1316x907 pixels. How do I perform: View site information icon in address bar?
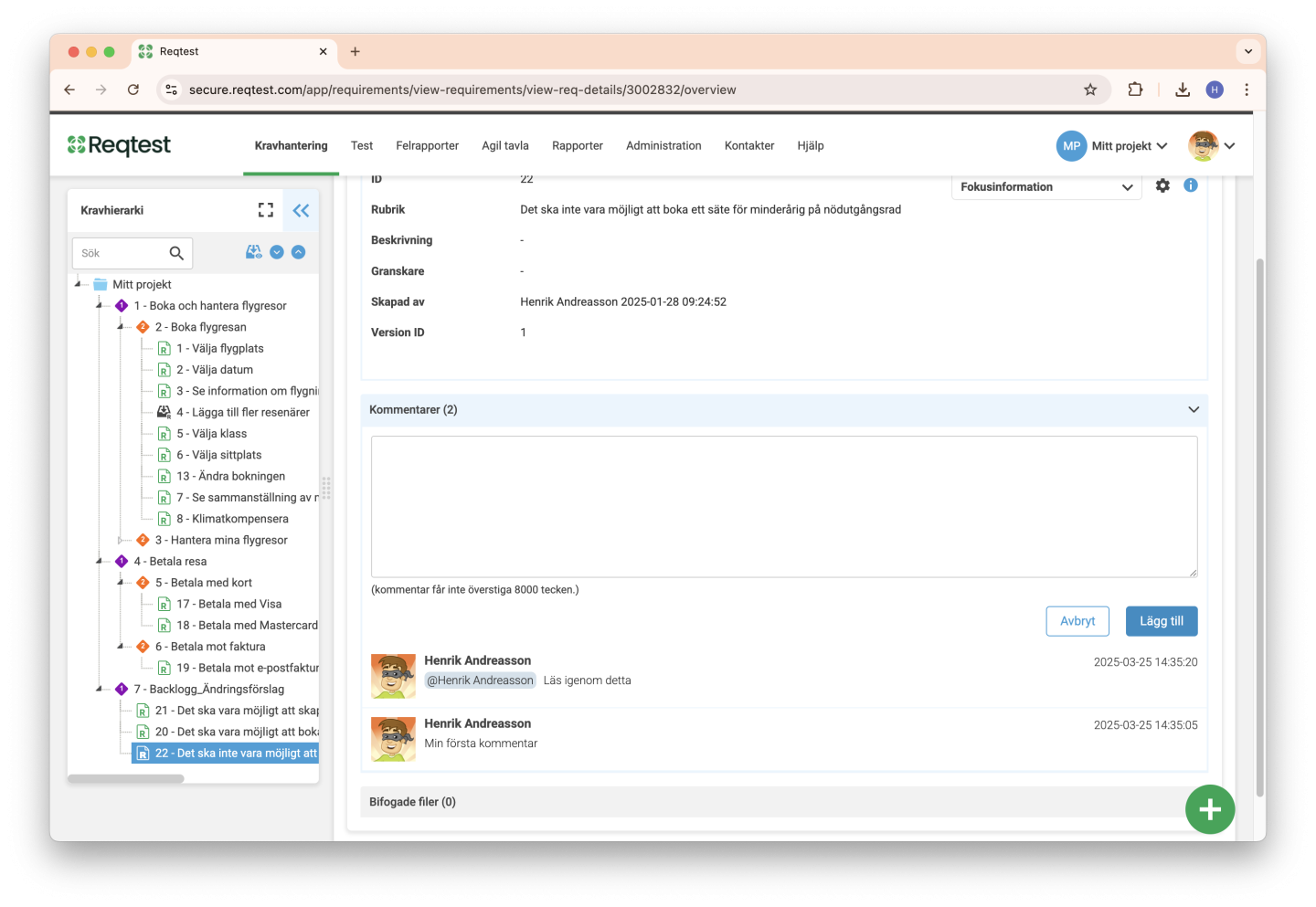[x=171, y=90]
